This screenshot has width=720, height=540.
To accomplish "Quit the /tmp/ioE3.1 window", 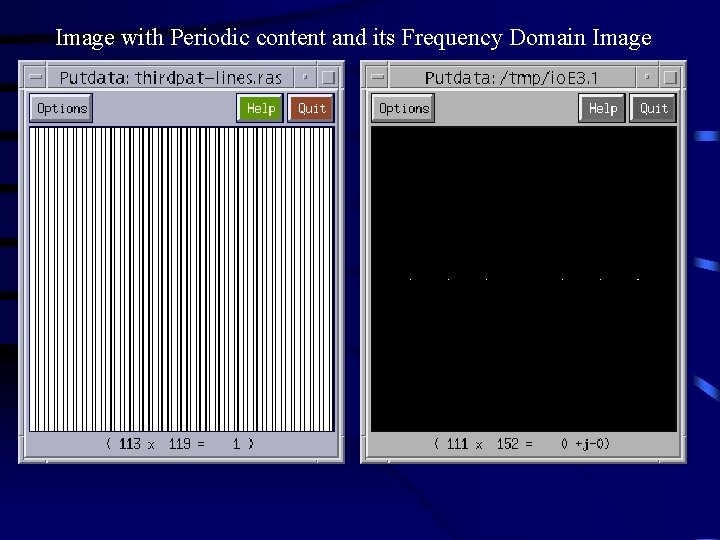I will pyautogui.click(x=653, y=108).
